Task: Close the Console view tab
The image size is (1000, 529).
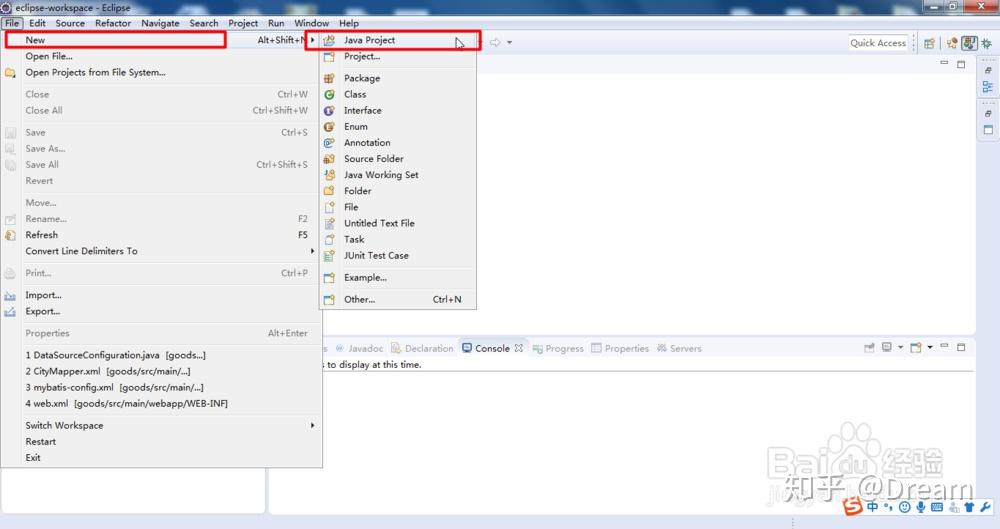Action: tap(518, 348)
